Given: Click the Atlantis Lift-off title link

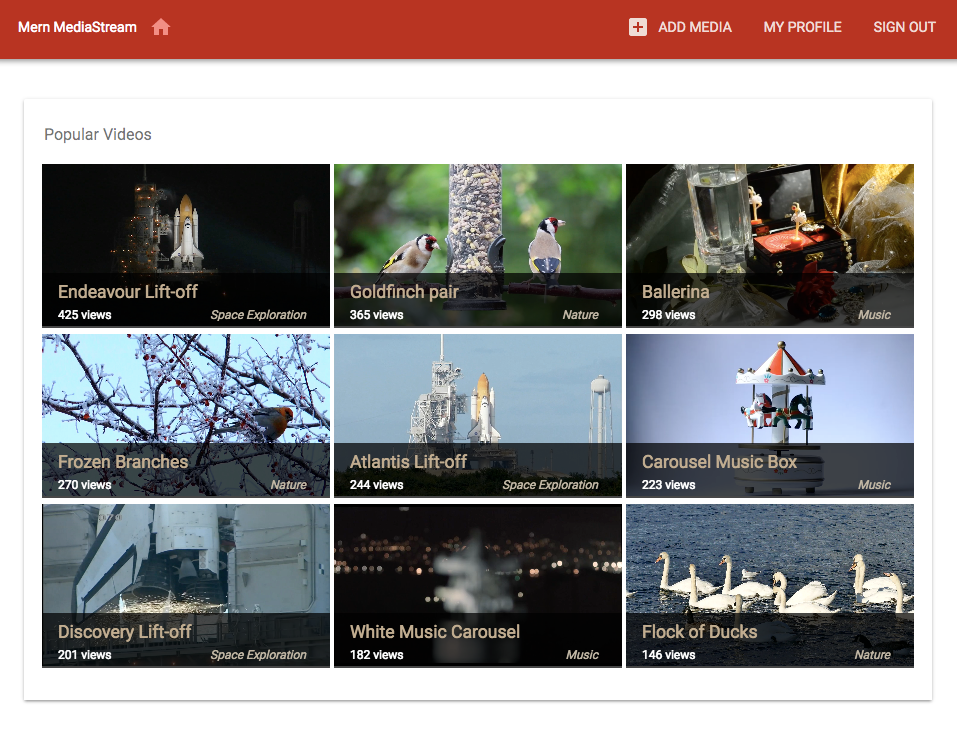Looking at the screenshot, I should click(x=408, y=462).
